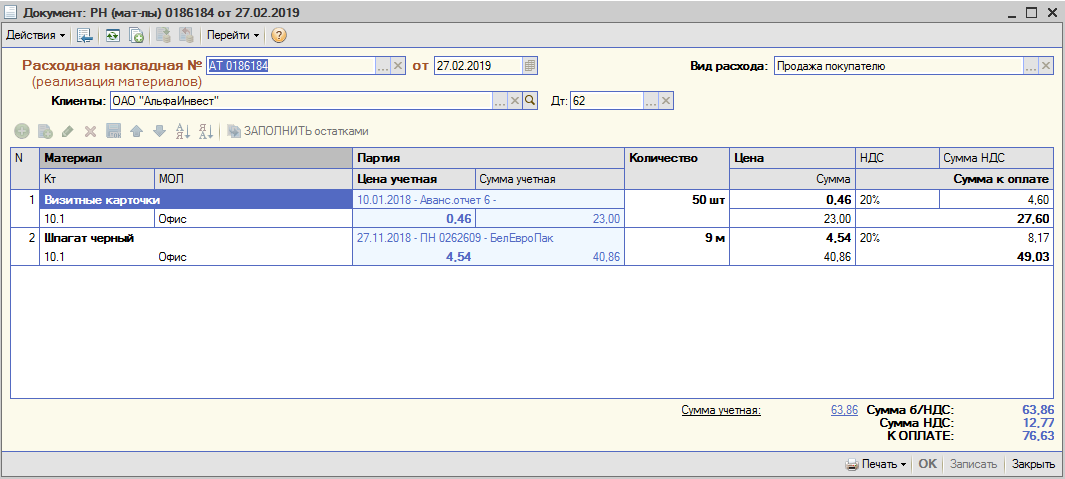Clear the invoice number with X button

(x=398, y=66)
